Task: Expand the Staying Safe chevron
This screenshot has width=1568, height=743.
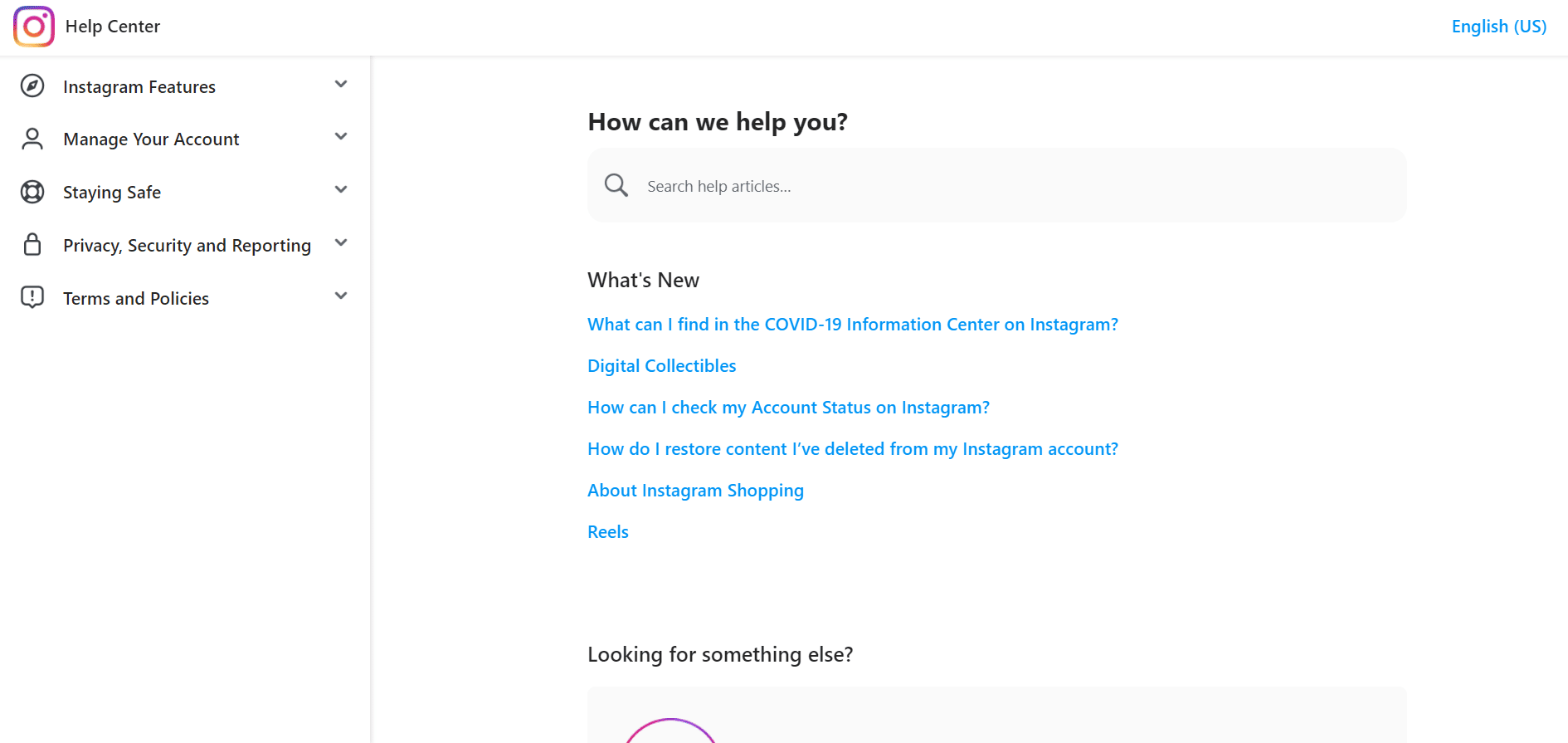Action: tap(341, 189)
